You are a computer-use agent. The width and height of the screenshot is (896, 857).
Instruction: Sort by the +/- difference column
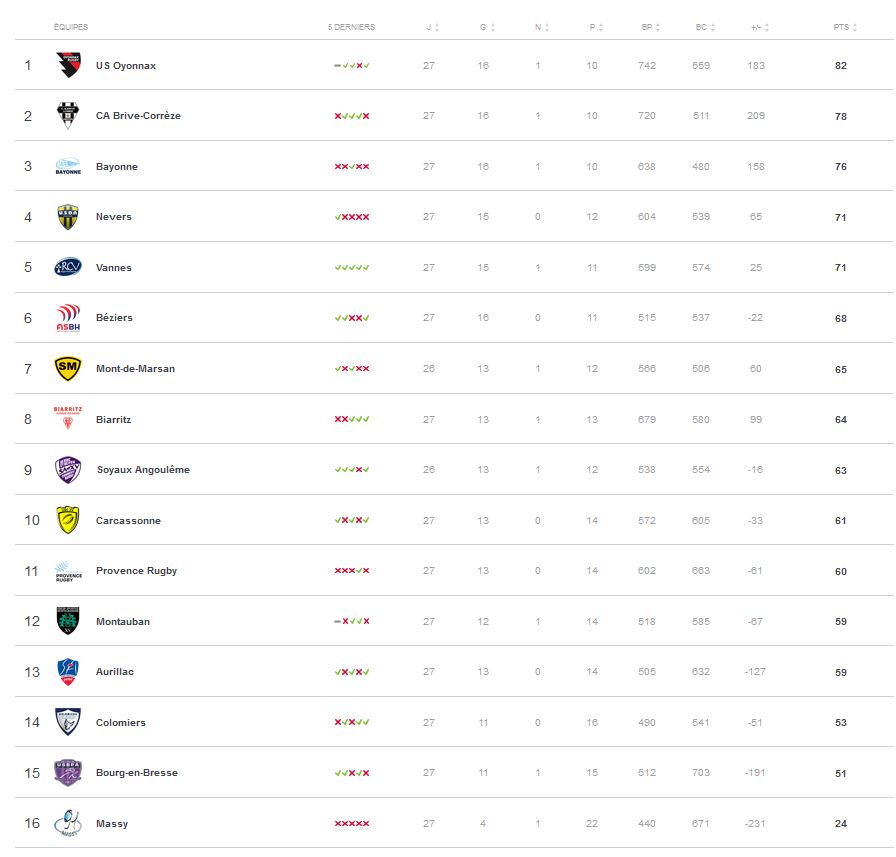coord(758,27)
